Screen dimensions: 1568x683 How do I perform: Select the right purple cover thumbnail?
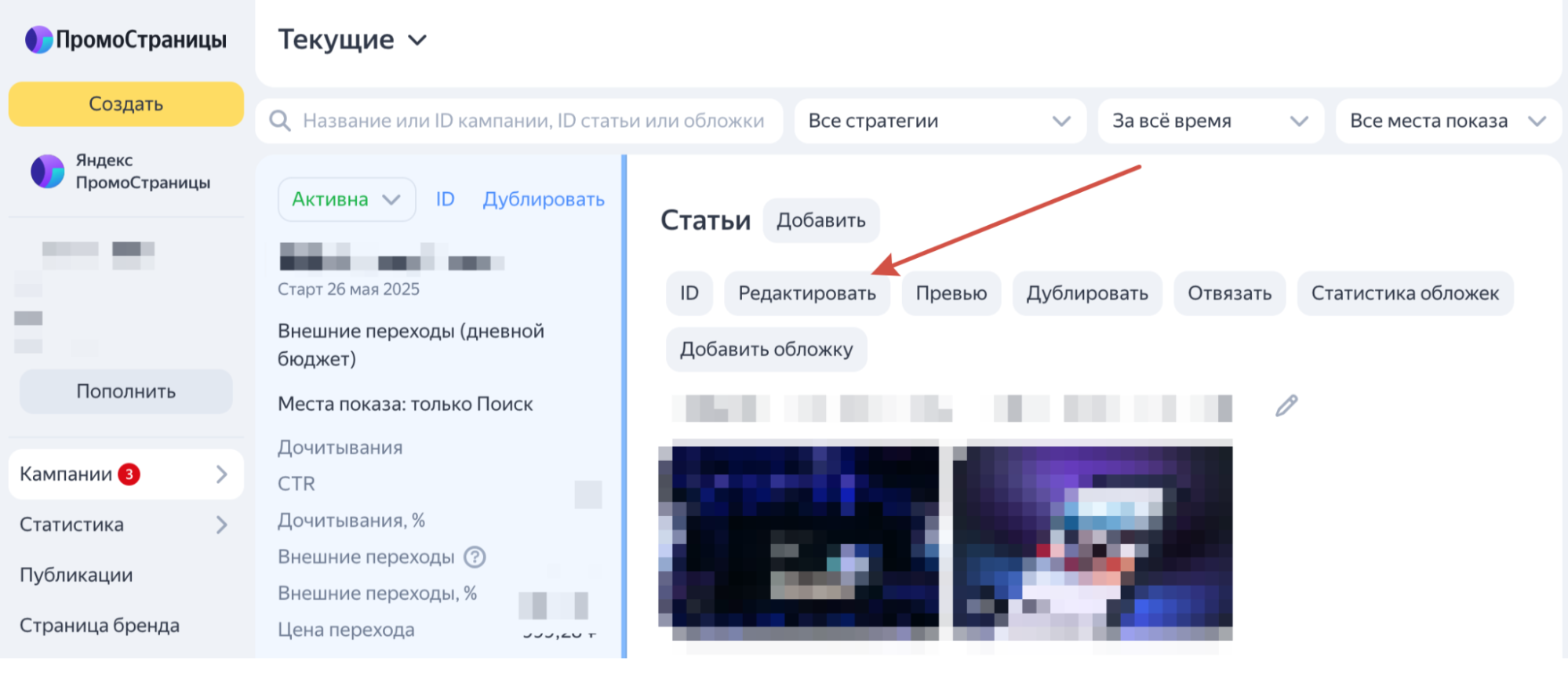point(1093,541)
